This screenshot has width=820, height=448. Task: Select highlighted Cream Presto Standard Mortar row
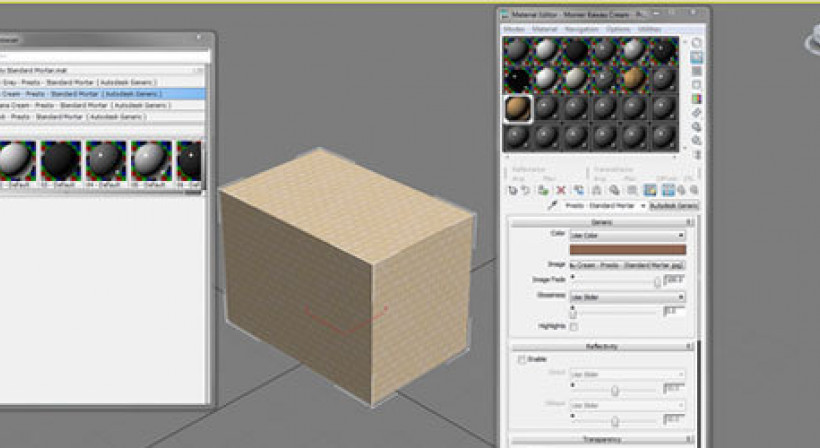coord(102,94)
